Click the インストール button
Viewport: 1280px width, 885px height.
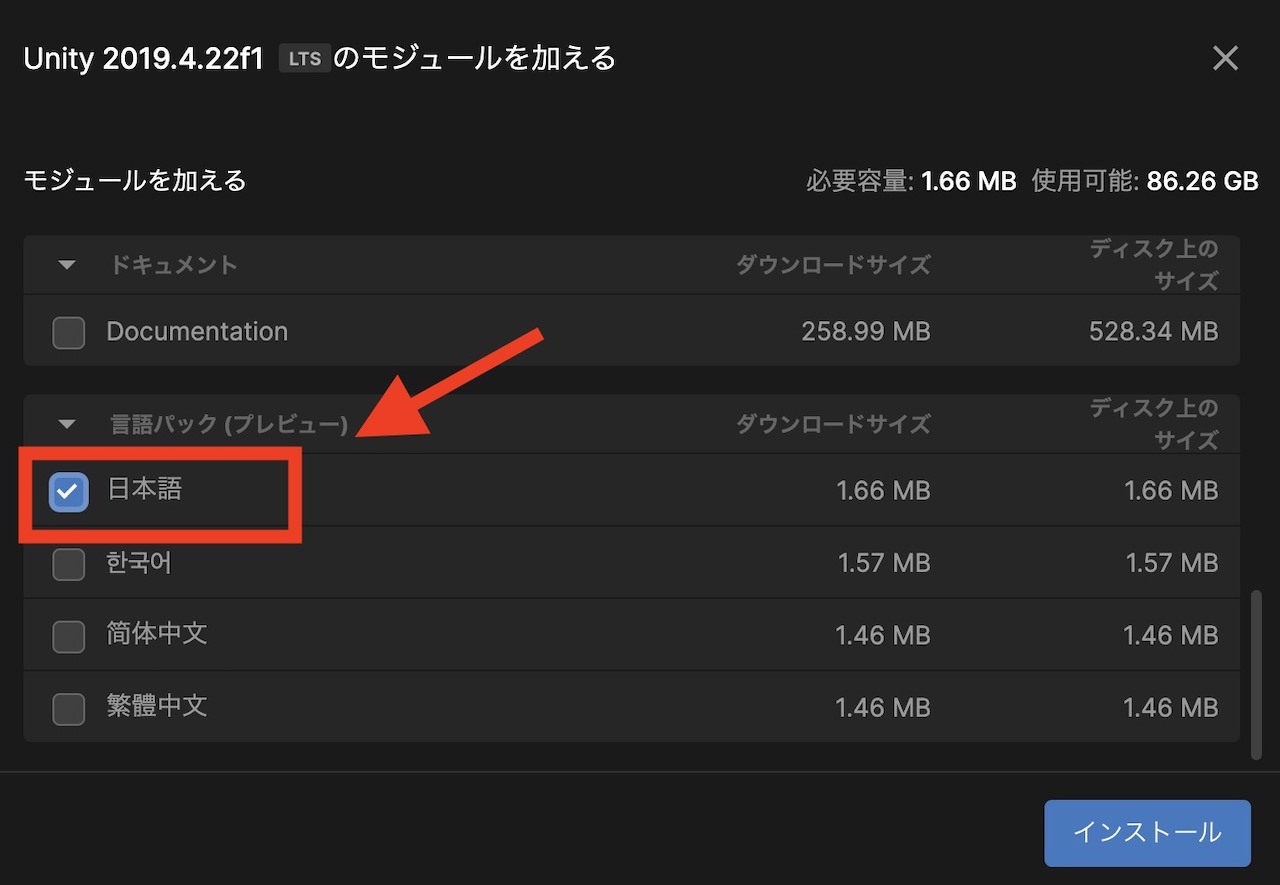pyautogui.click(x=1146, y=832)
